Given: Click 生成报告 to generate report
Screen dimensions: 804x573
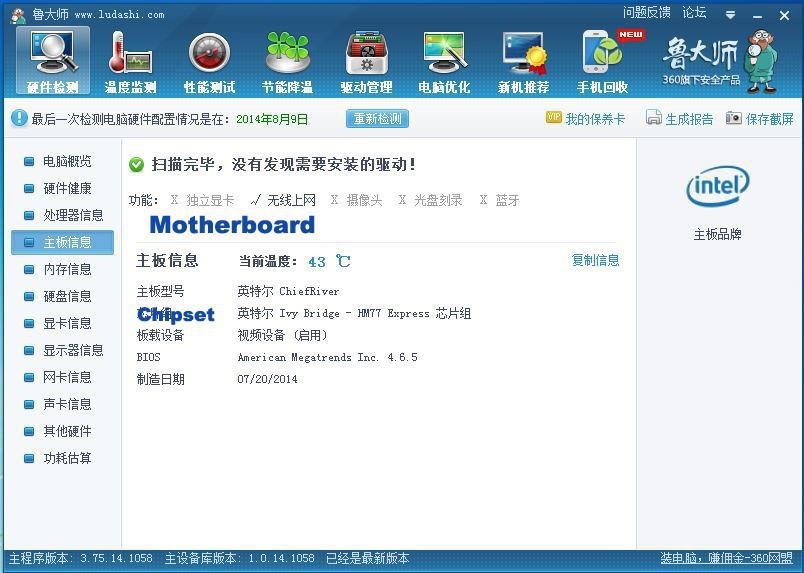Looking at the screenshot, I should pos(679,119).
